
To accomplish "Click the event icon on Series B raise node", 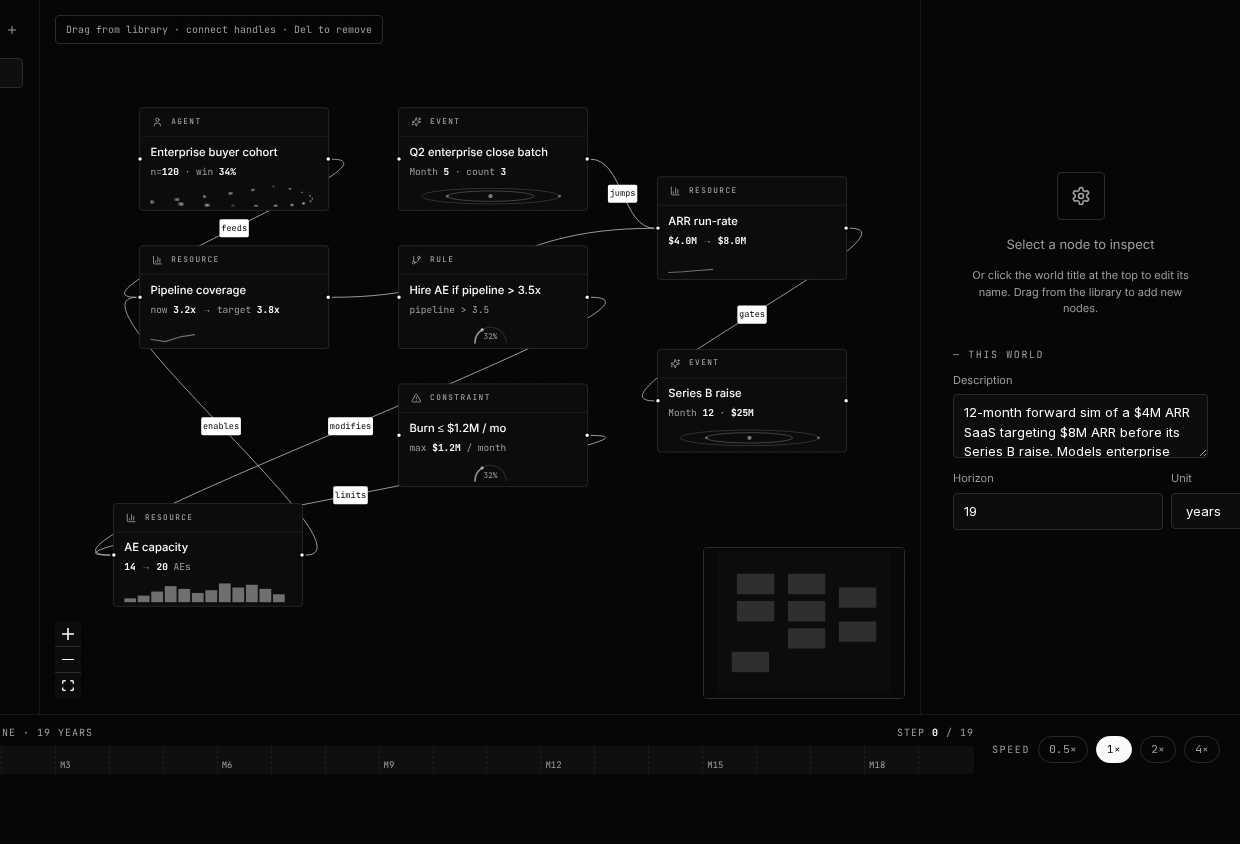I will coord(675,363).
